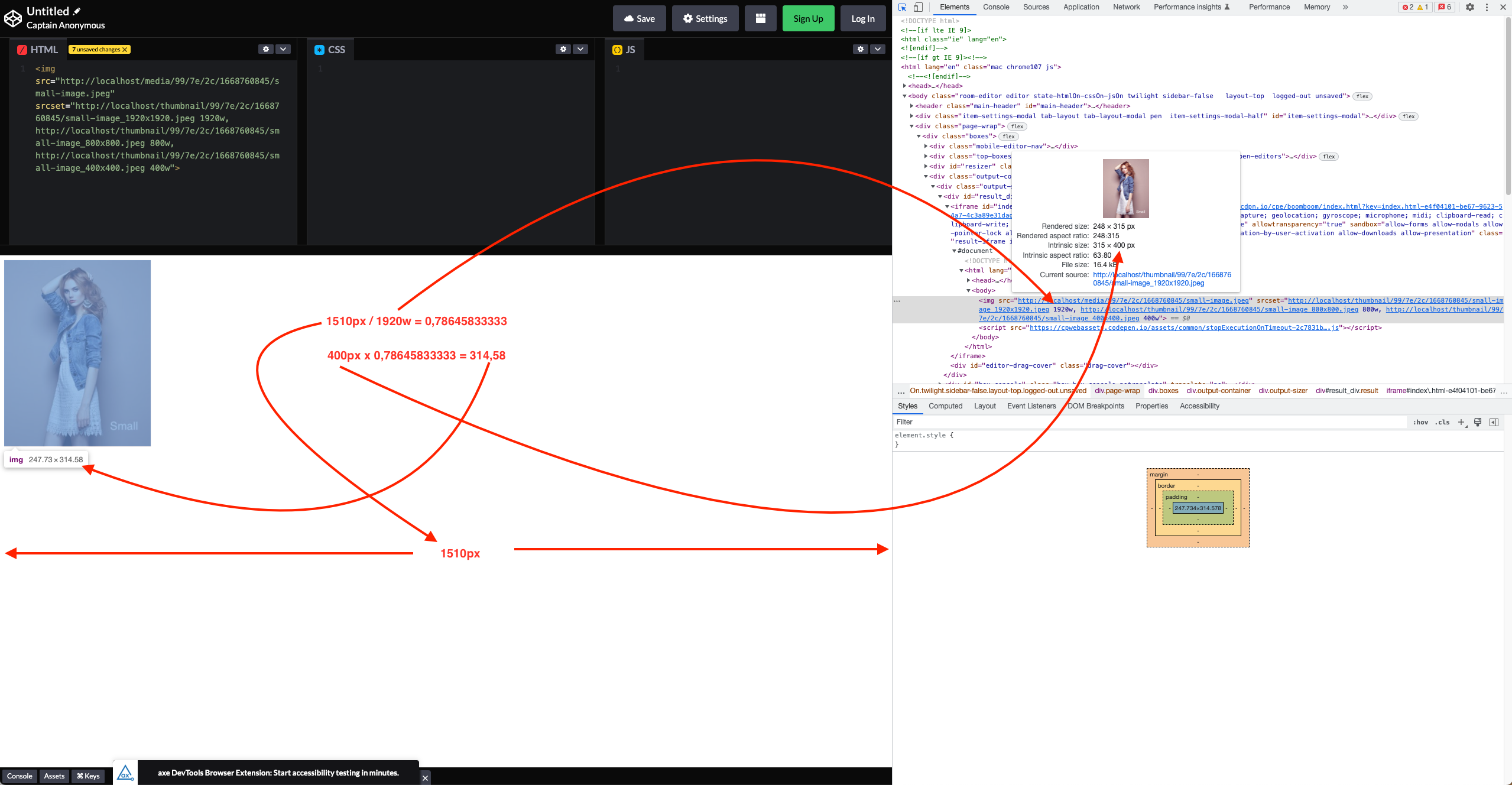Click the flex badge on boxes div
The image size is (1512, 785).
pos(1008,137)
